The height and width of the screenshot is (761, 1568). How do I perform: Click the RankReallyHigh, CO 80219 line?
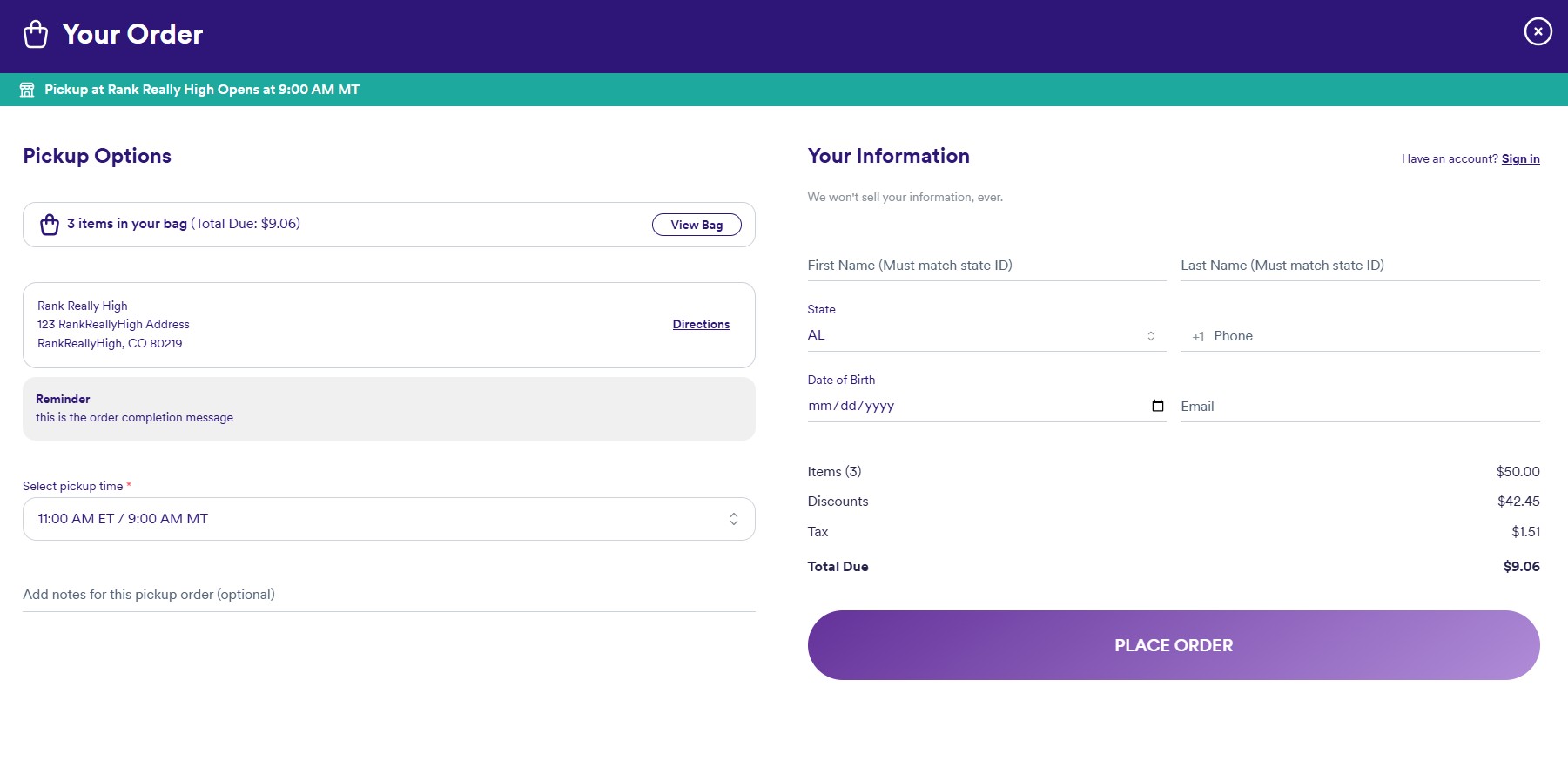110,344
